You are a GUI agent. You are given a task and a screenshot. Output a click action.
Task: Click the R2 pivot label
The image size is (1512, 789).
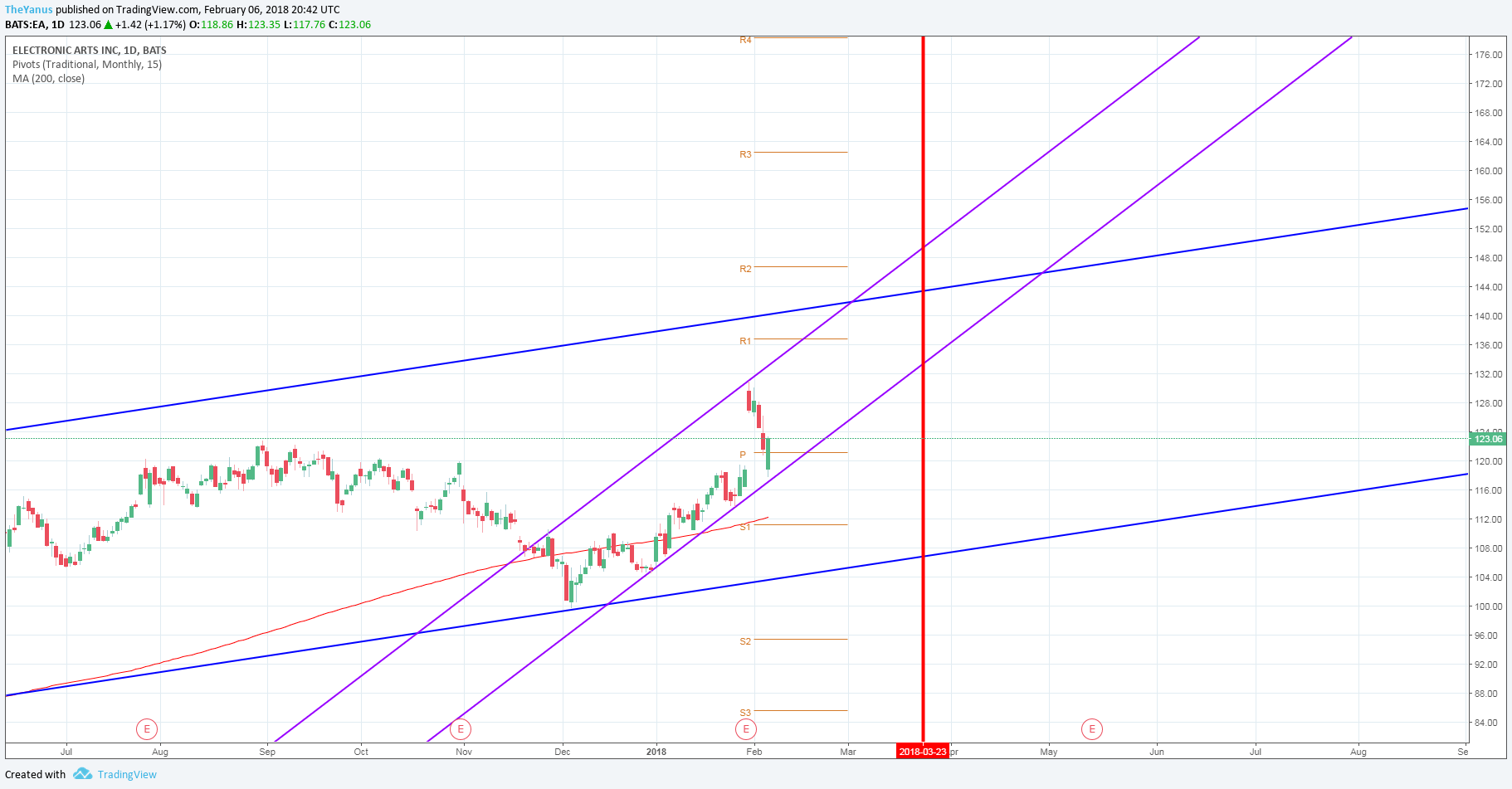click(745, 269)
